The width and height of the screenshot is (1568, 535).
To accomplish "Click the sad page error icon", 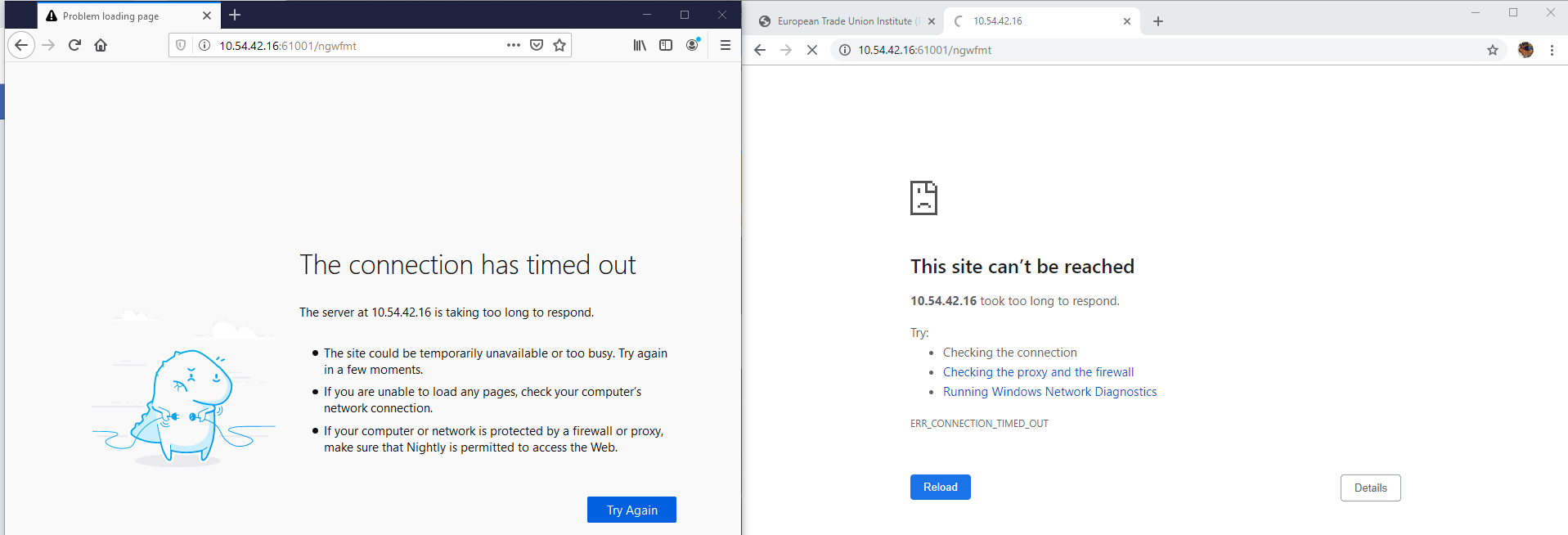I will tap(923, 198).
